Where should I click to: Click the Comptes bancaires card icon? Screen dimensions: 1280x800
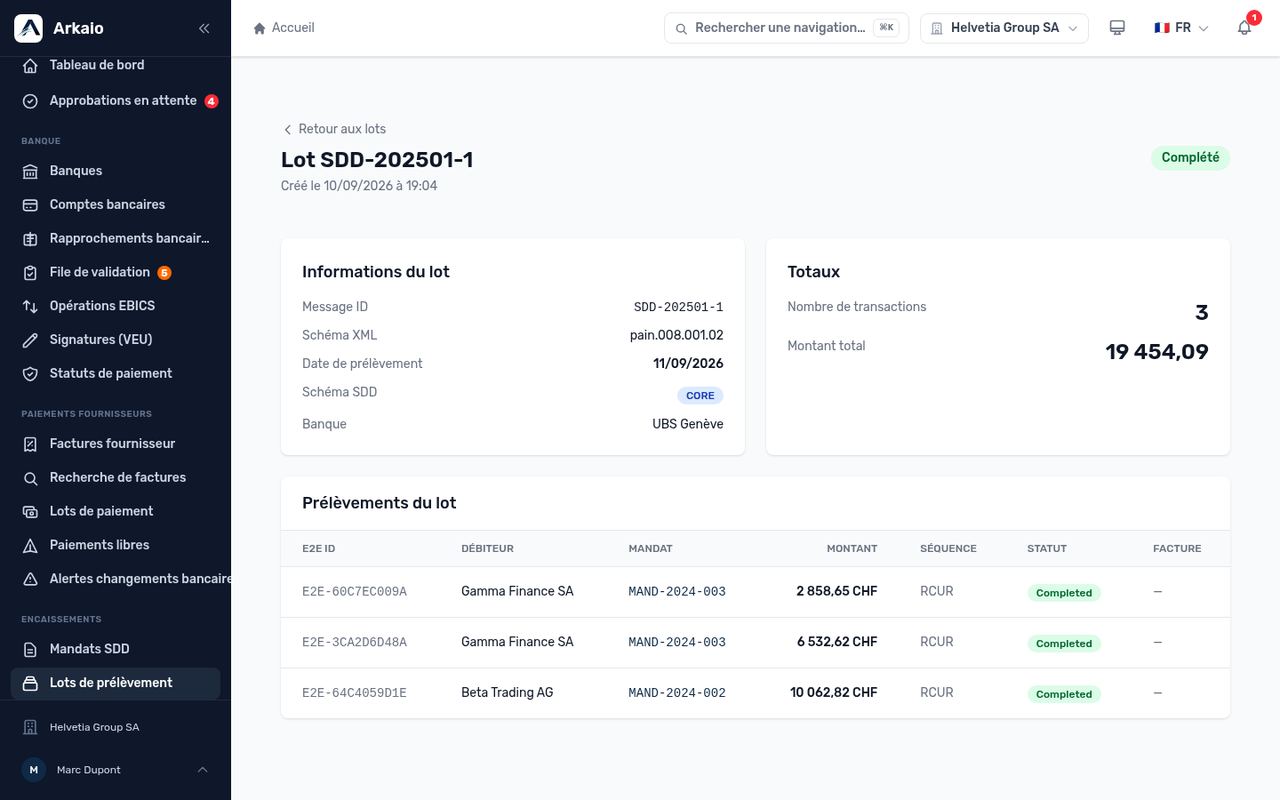pos(30,205)
